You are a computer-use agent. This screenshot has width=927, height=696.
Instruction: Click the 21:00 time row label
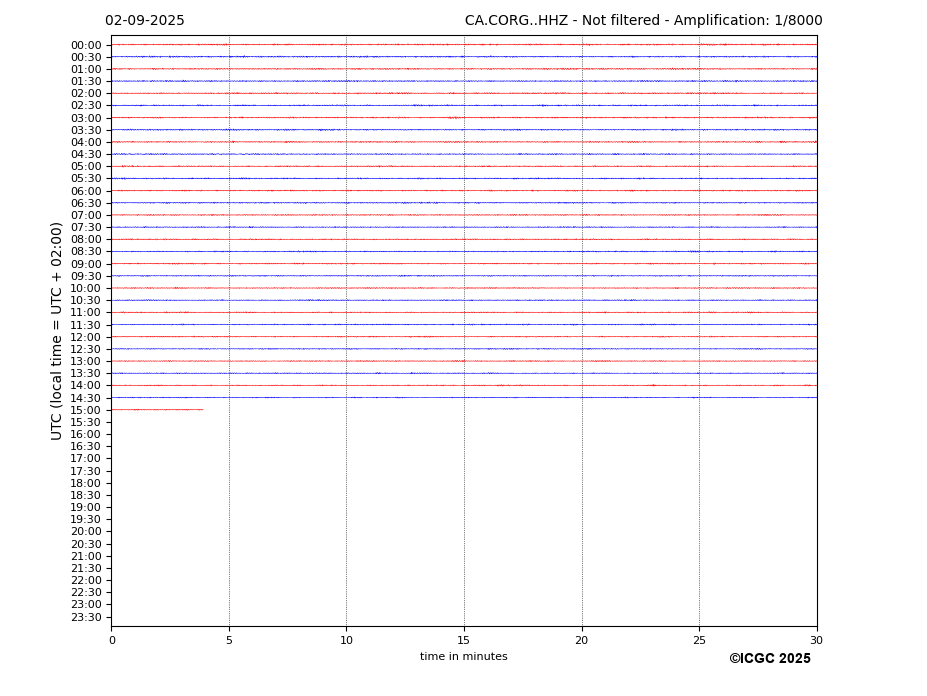click(x=86, y=556)
